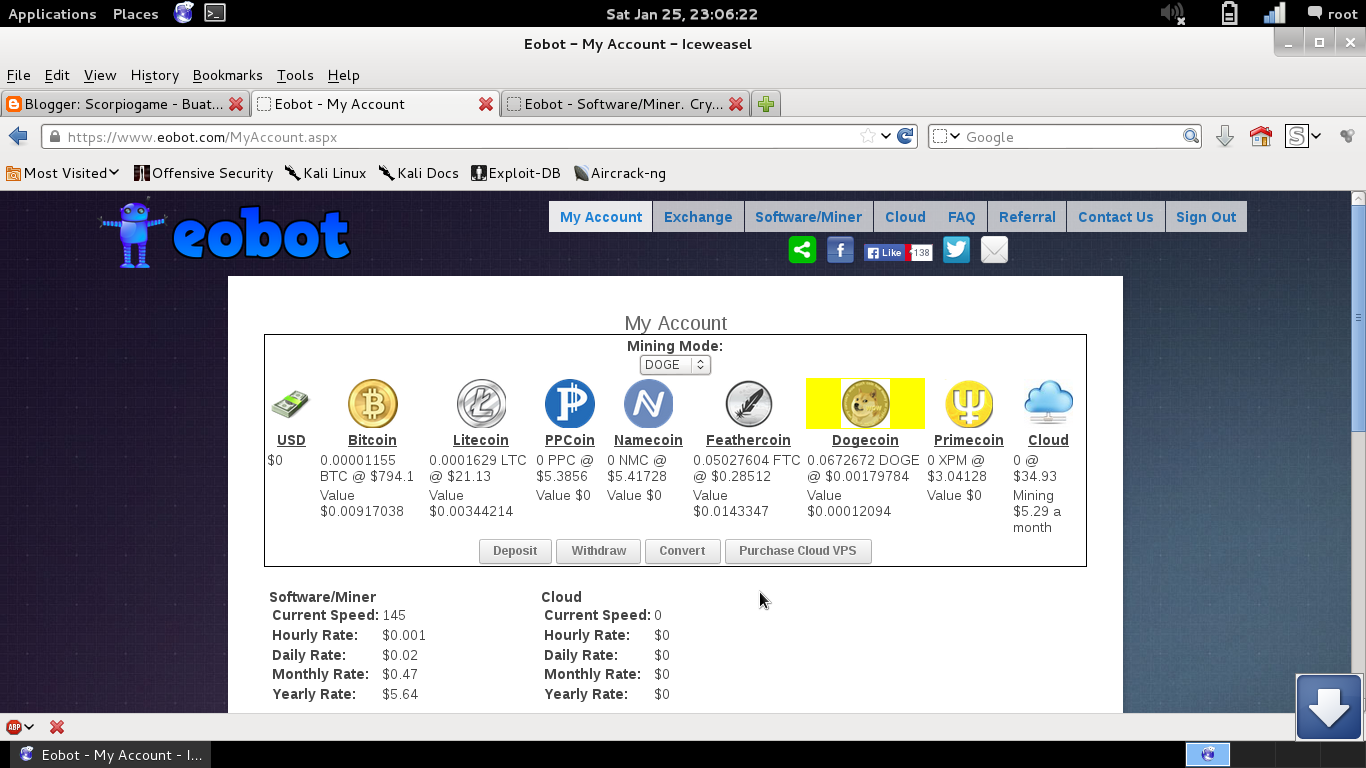Open the History menu
The height and width of the screenshot is (768, 1366).
154,75
